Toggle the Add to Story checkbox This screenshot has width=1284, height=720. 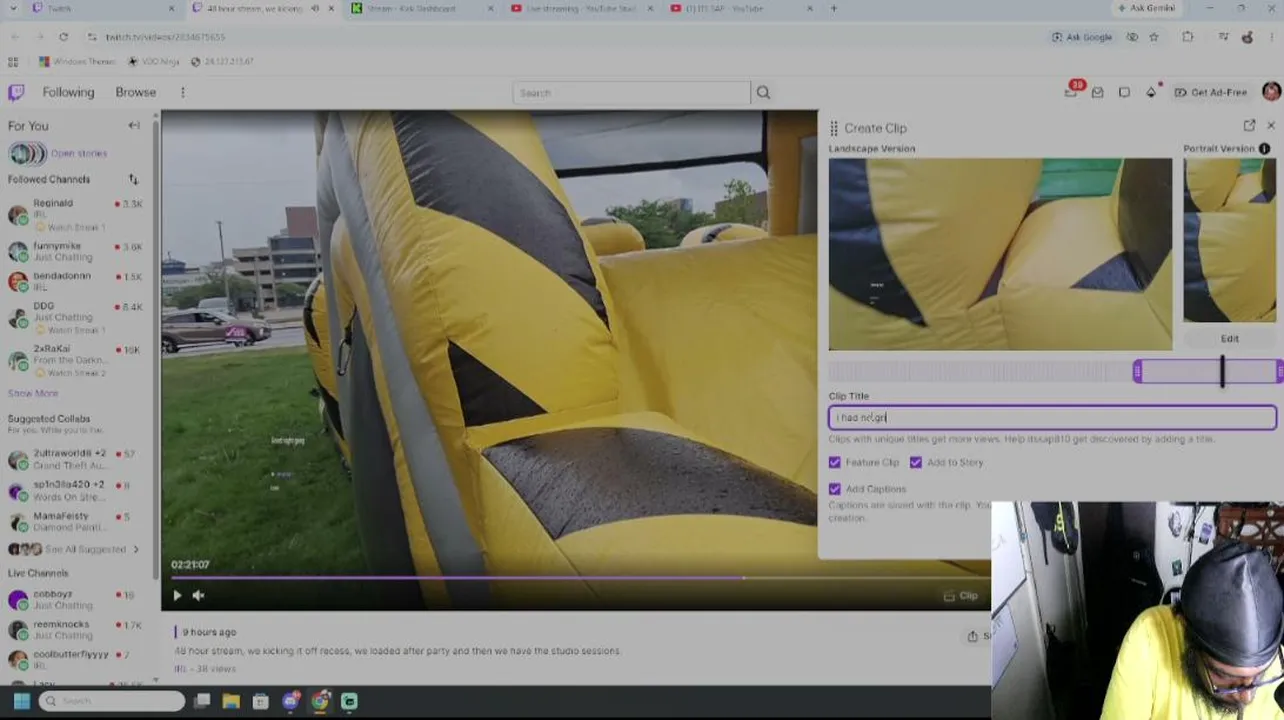916,463
